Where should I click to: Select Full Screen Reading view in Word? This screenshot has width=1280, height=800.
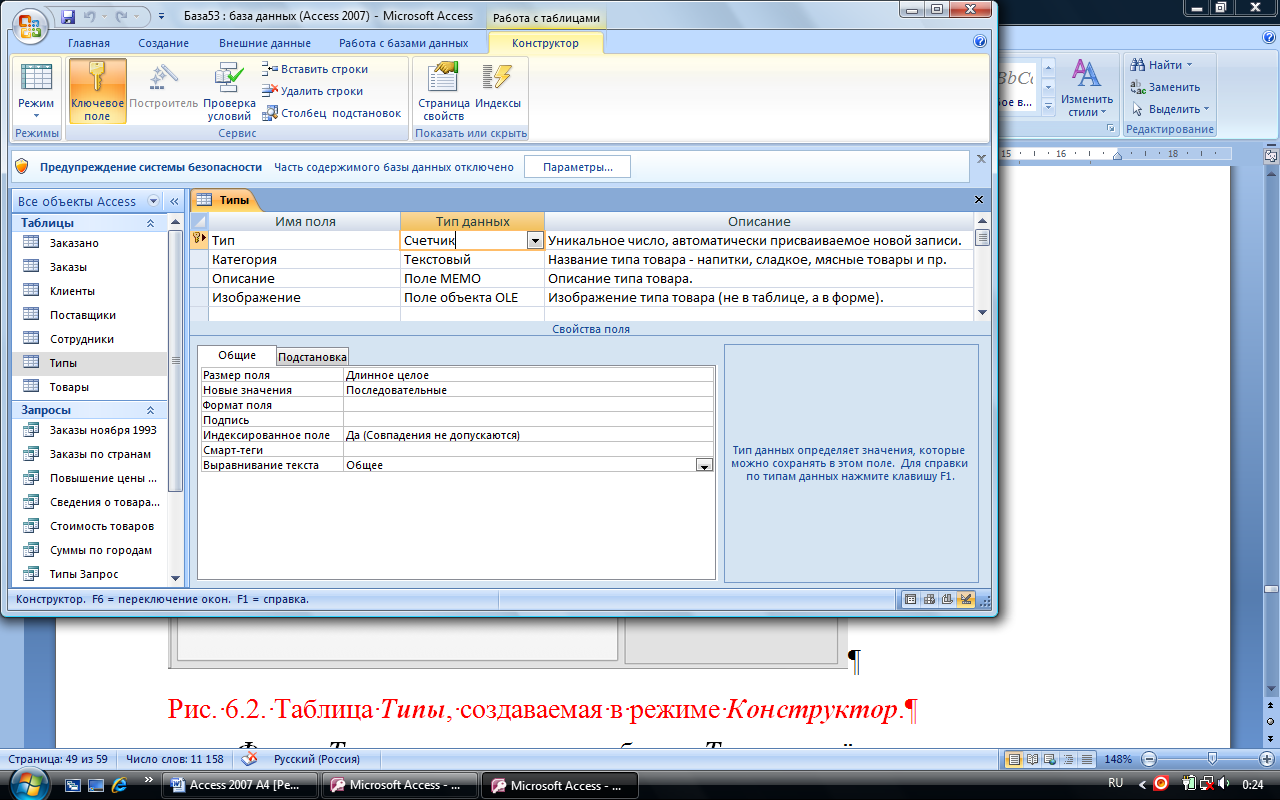(x=1033, y=759)
